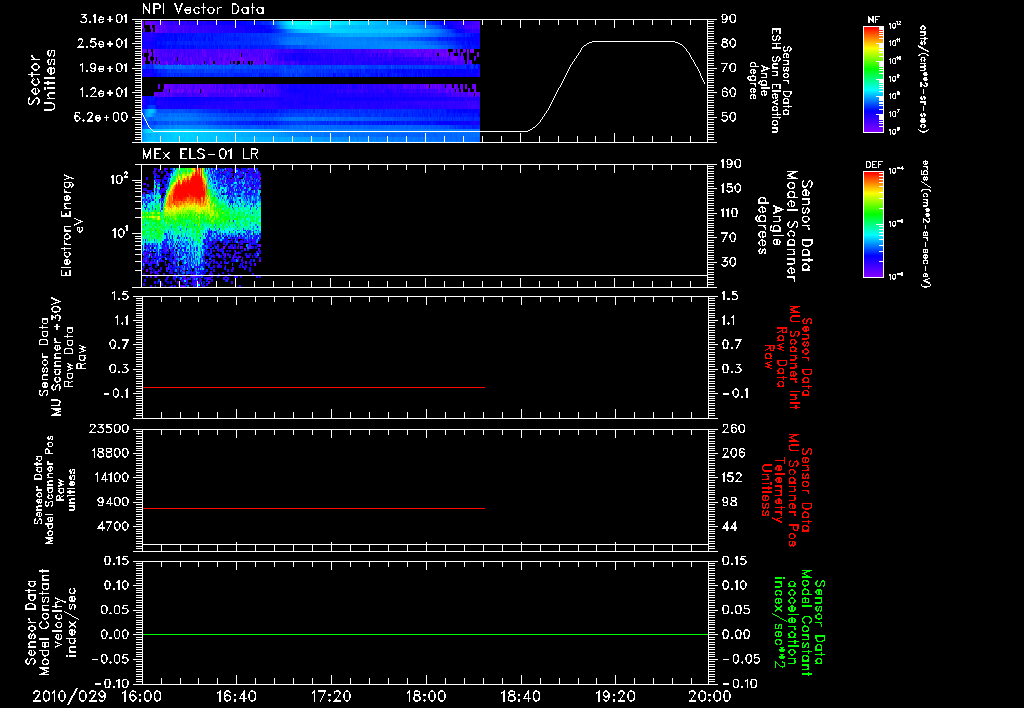Click the "90" sun elevation tick value
The height and width of the screenshot is (708, 1024).
[x=728, y=19]
